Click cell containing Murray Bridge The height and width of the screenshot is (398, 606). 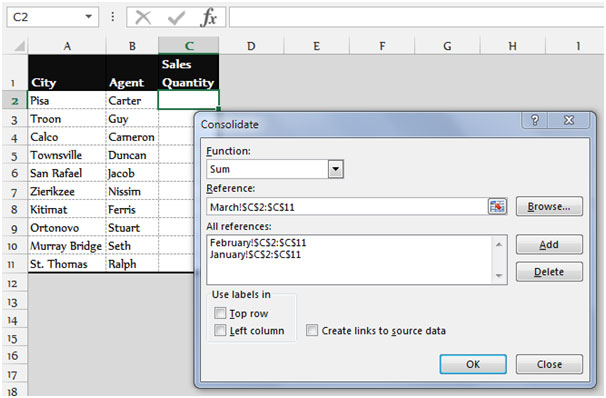[x=67, y=246]
